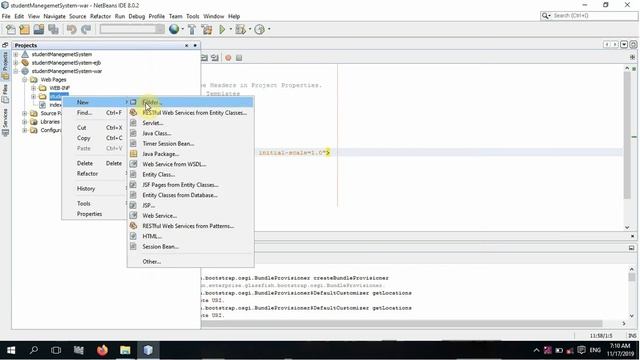Open the run configuration combo box
This screenshot has height=360, width=640.
[x=132, y=29]
